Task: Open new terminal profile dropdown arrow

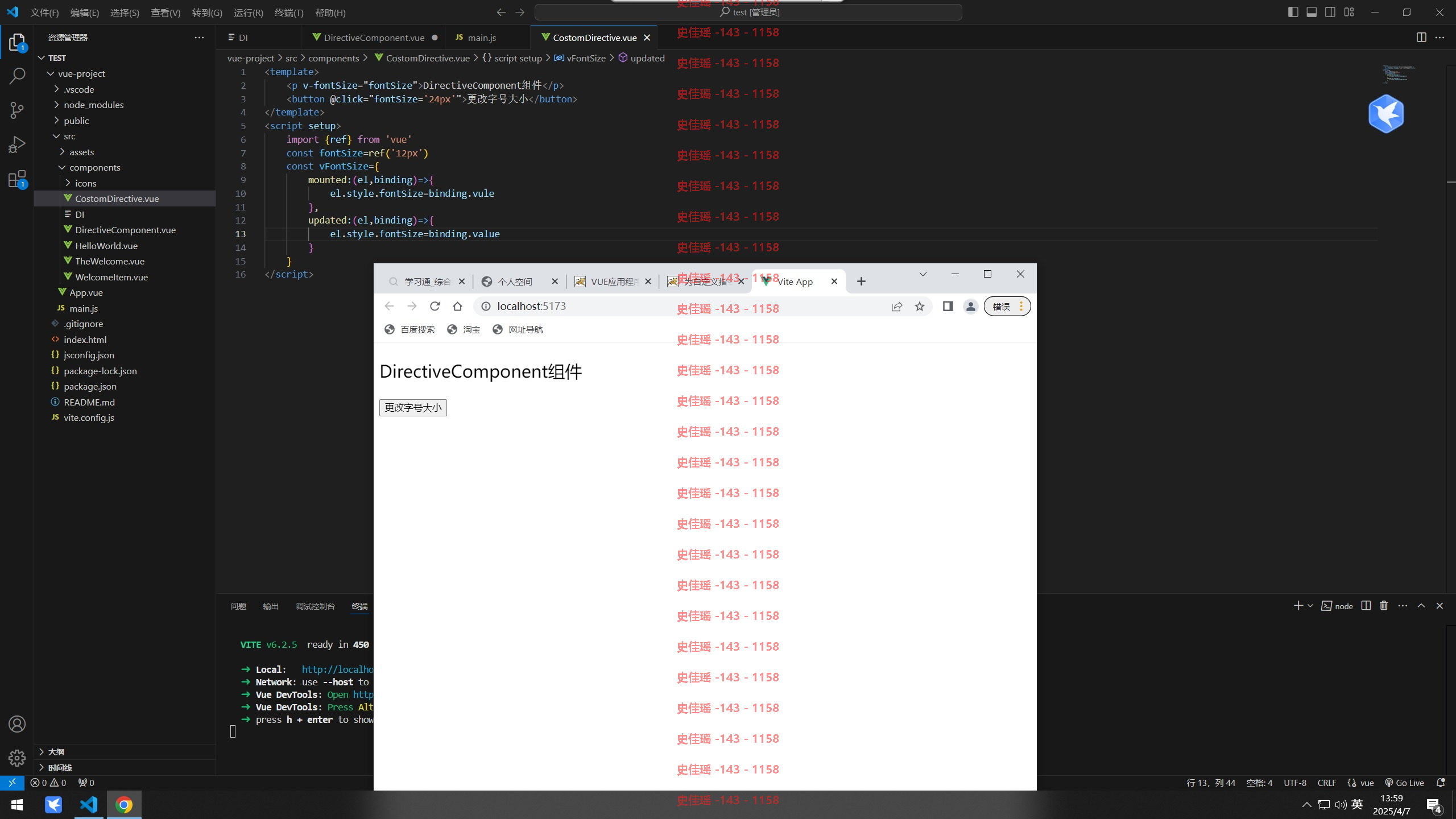Action: tap(1310, 606)
